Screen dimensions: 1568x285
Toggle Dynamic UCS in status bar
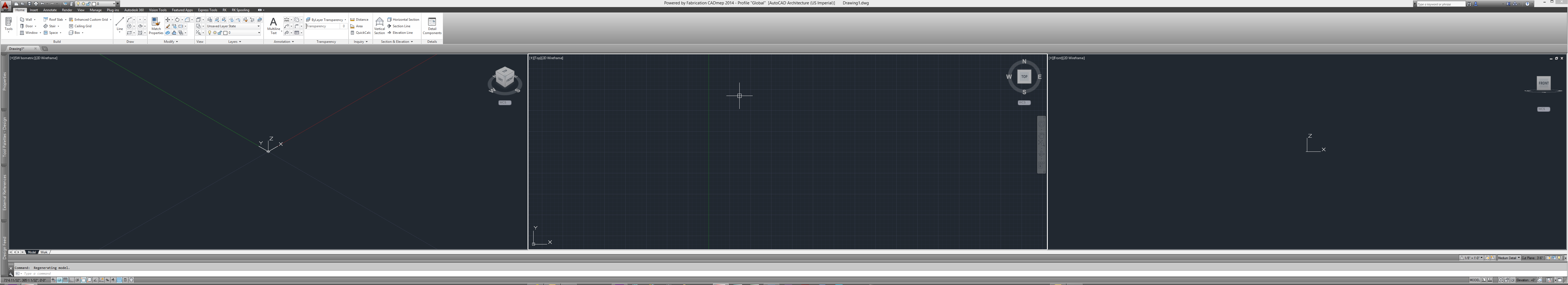pyautogui.click(x=102, y=280)
